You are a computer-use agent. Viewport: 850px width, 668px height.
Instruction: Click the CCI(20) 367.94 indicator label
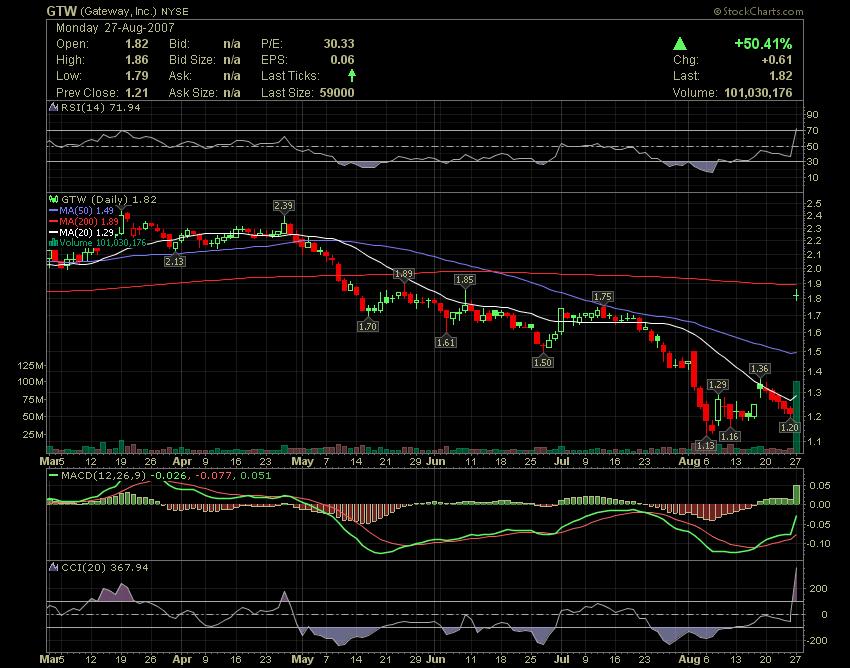point(105,567)
